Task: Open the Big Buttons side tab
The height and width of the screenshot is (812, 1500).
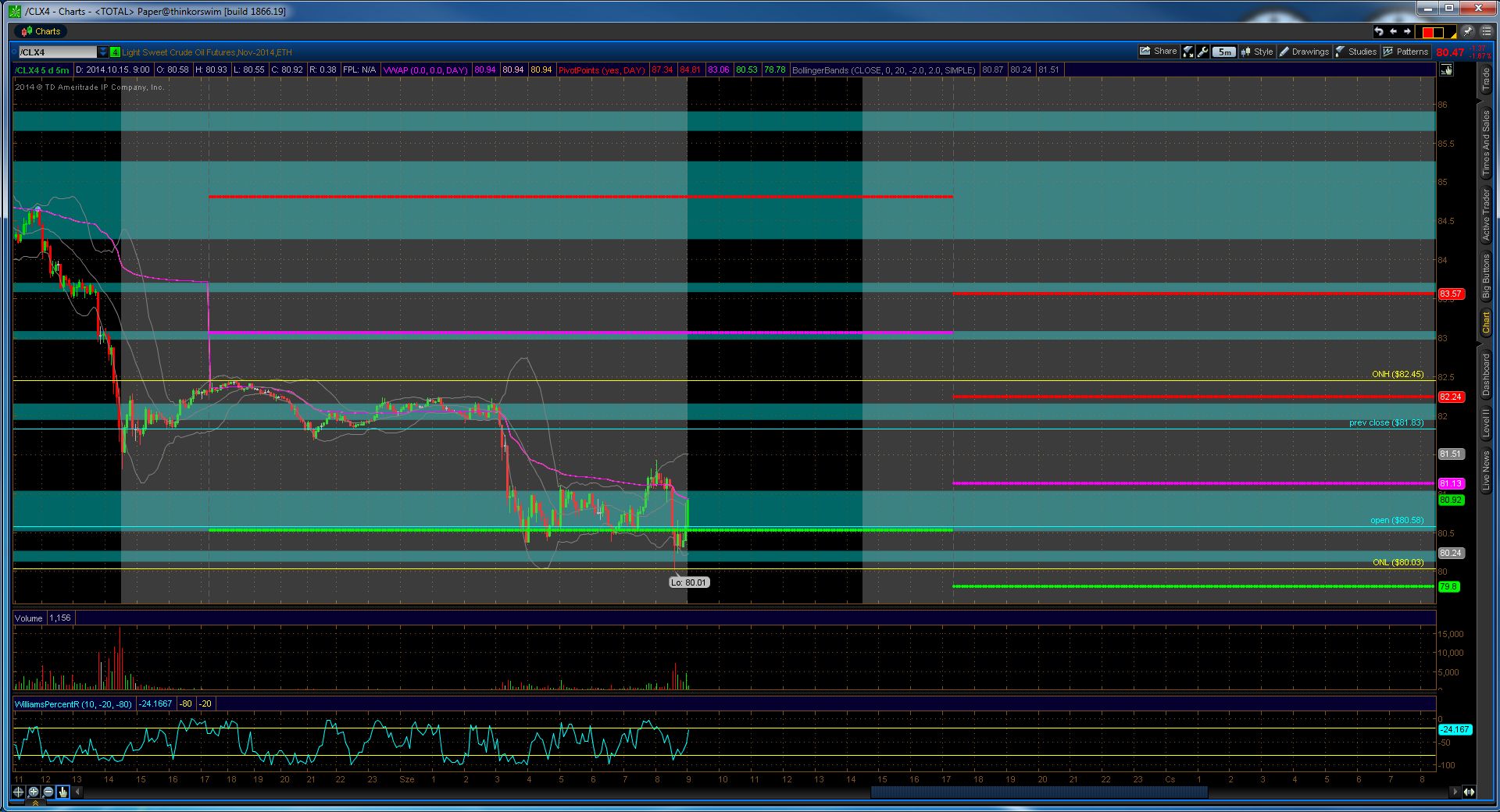Action: [1486, 276]
